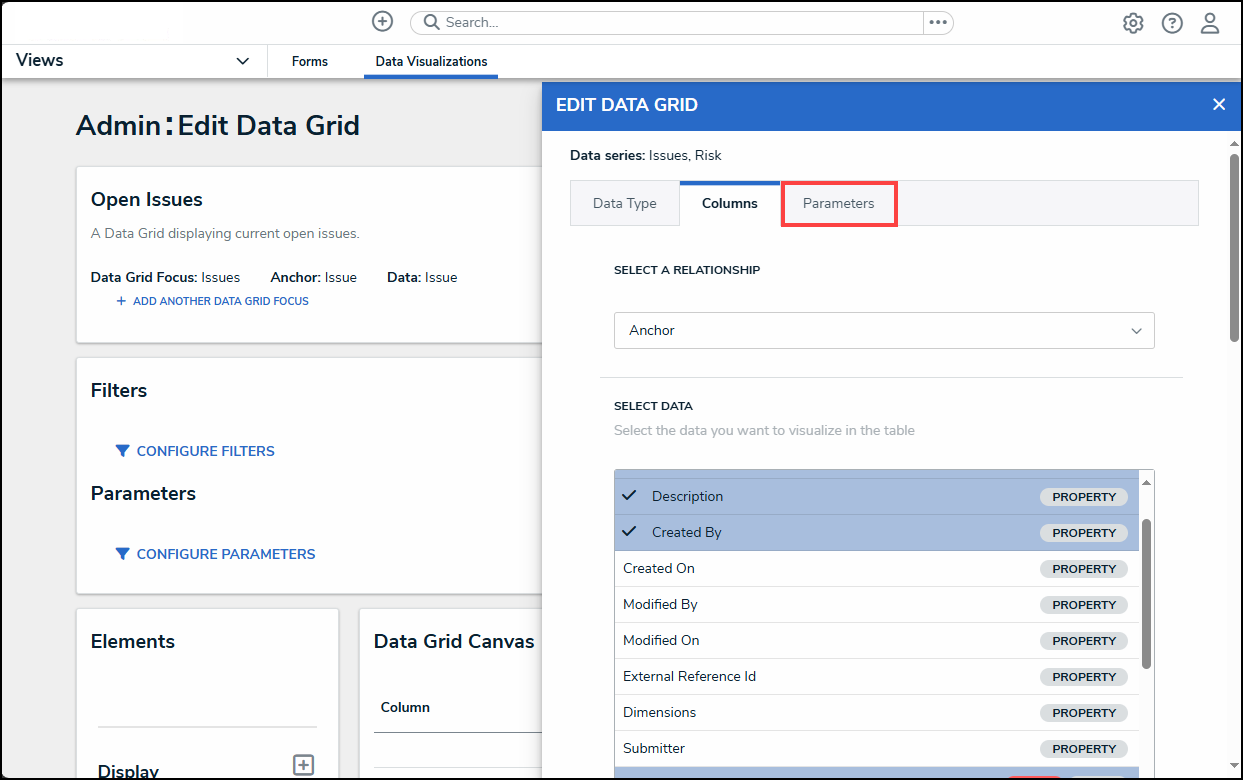Open the search options ellipsis menu

coord(937,22)
